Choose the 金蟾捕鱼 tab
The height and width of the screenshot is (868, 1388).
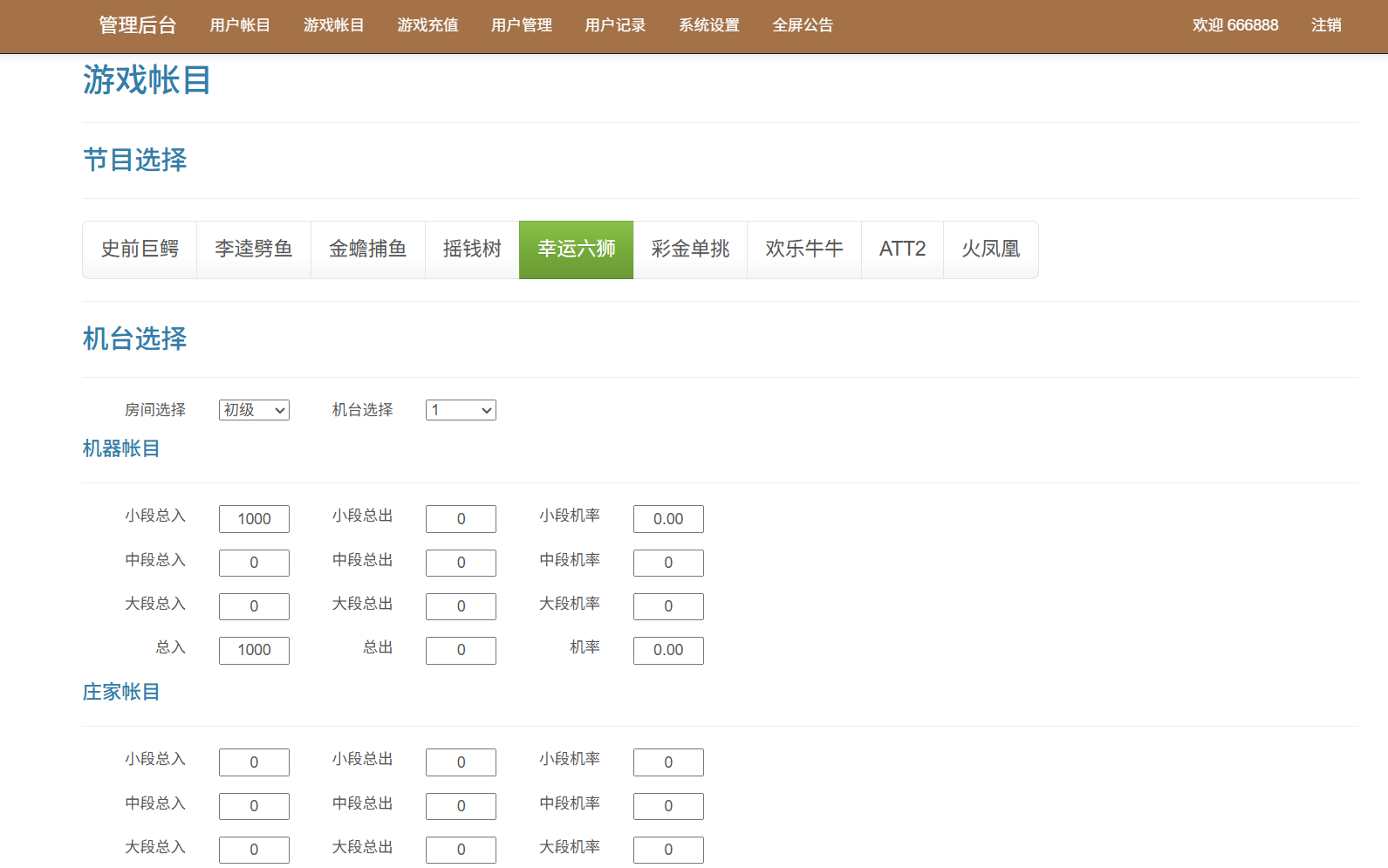point(367,249)
